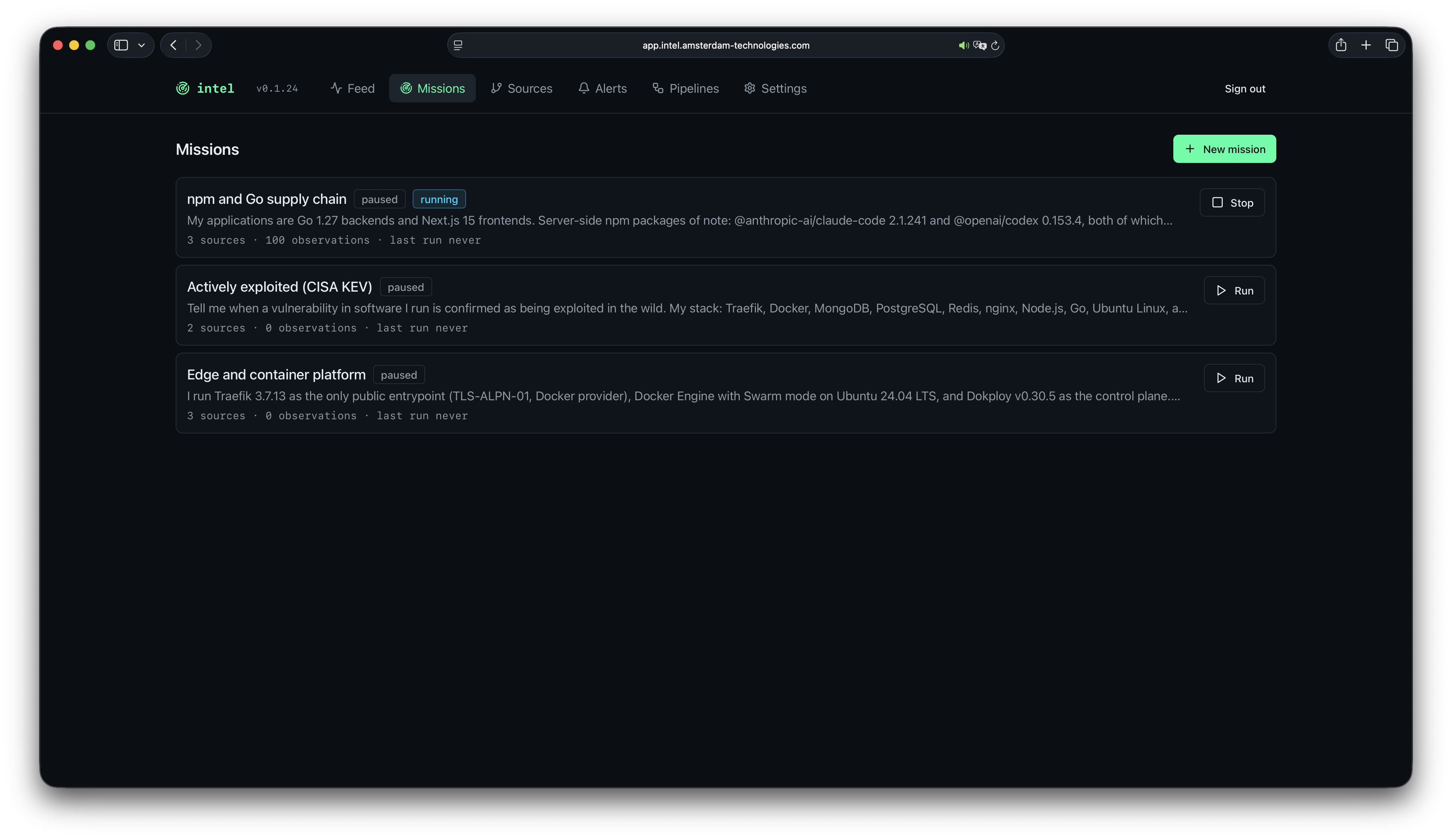Click the "2 sources · 0 observations" text

[272, 328]
